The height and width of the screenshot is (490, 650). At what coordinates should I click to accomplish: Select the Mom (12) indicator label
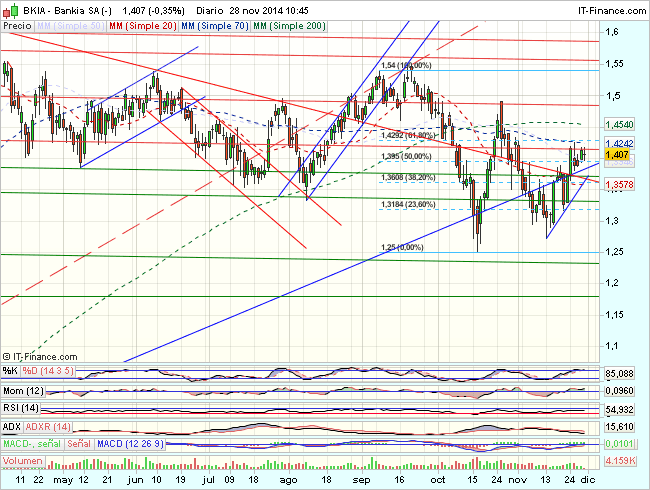point(23,391)
